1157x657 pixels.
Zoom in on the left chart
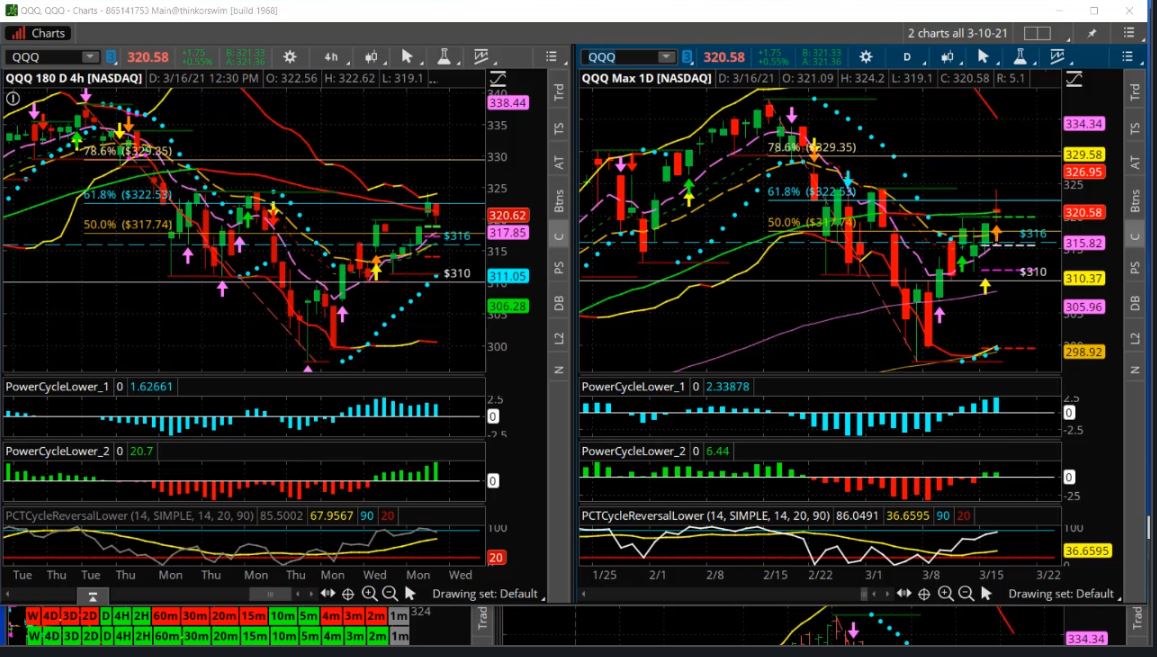coord(369,594)
